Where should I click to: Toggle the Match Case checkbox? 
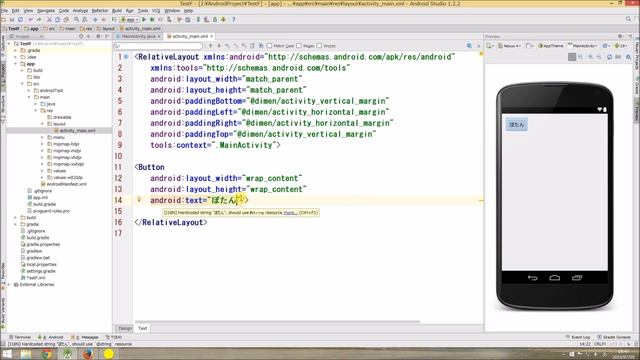click(269, 46)
